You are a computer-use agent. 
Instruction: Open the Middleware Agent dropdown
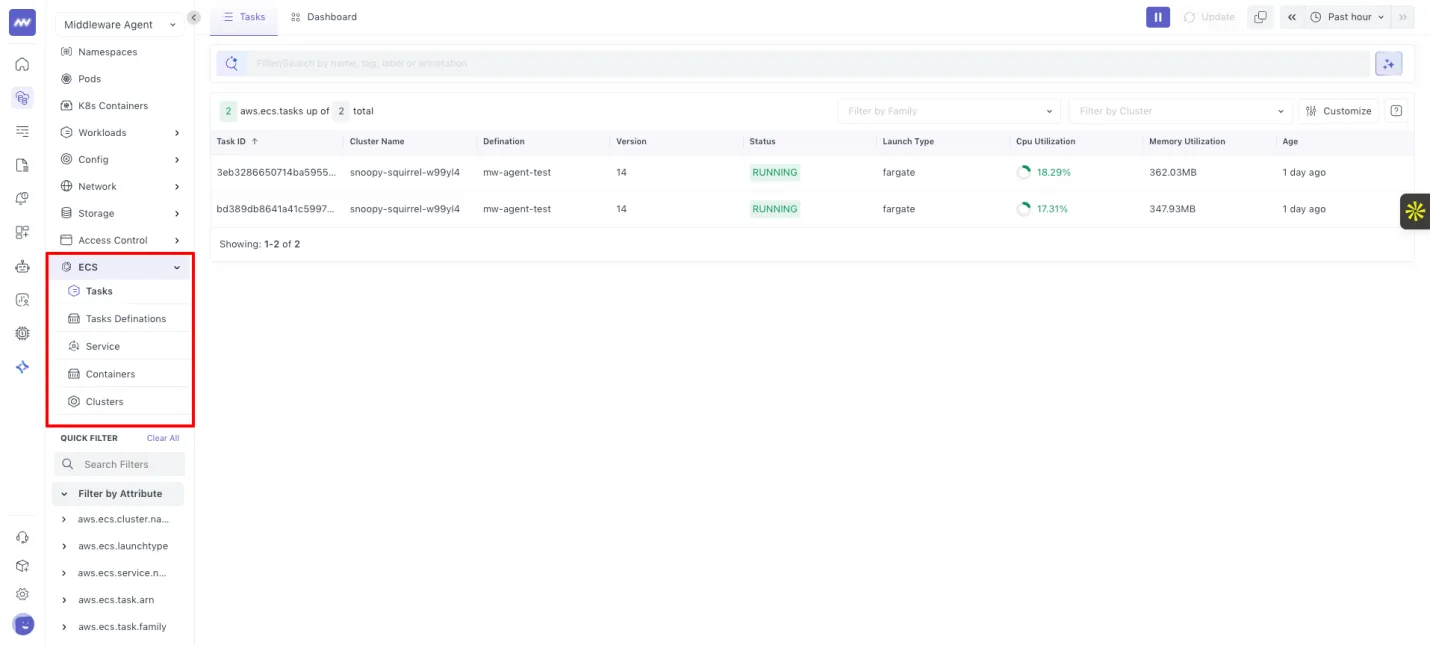pos(120,24)
